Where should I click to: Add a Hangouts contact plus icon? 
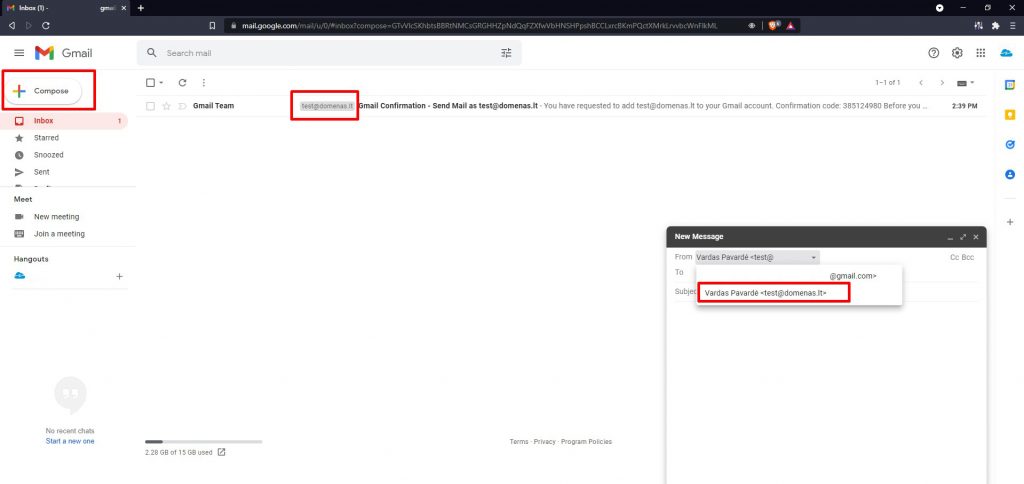pyautogui.click(x=120, y=276)
